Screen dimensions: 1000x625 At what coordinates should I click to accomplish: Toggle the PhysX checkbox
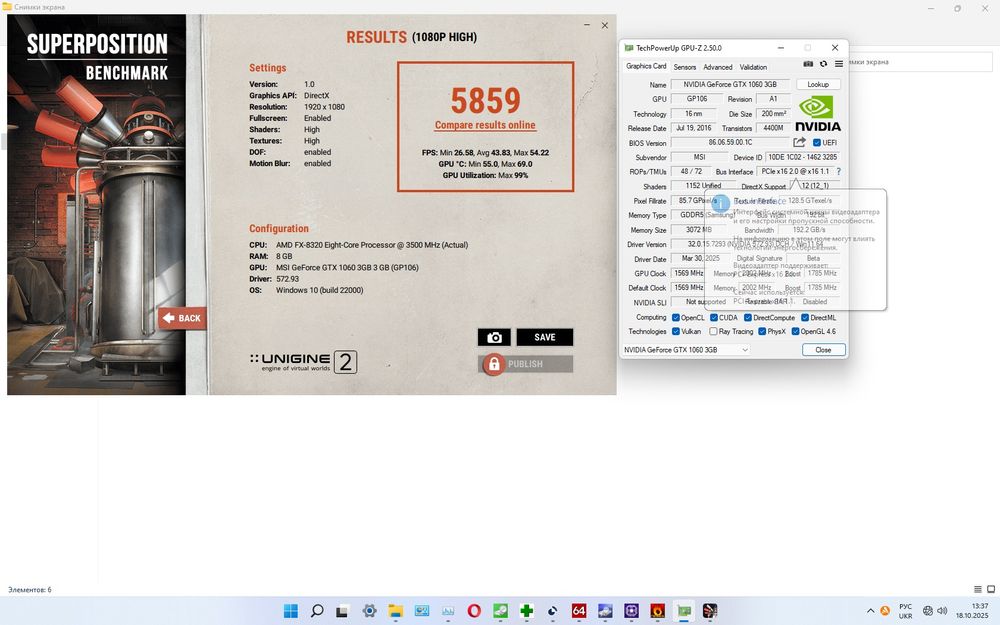click(761, 332)
